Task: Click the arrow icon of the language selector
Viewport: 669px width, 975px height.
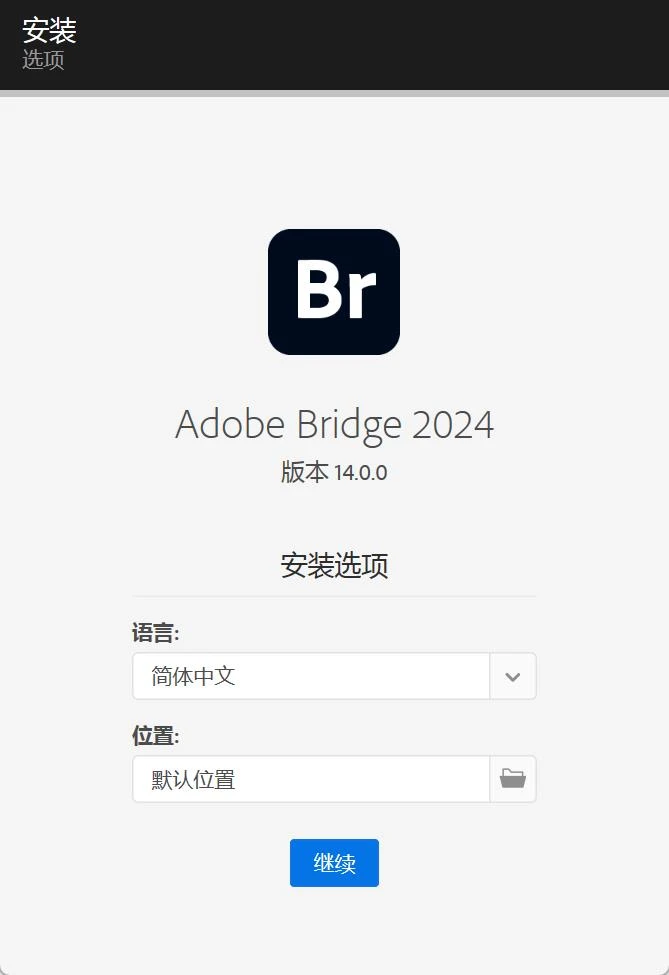Action: pos(512,676)
